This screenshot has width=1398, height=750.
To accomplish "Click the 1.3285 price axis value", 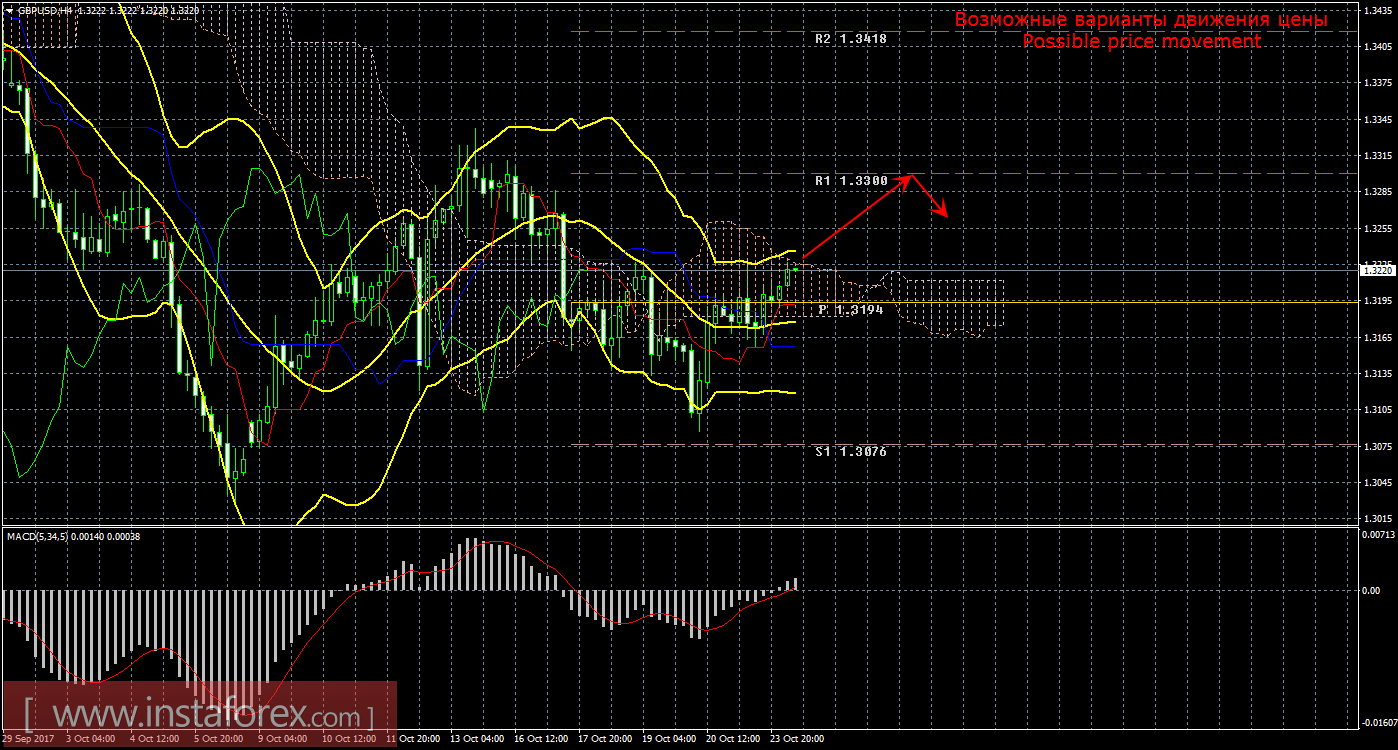I will point(1378,192).
